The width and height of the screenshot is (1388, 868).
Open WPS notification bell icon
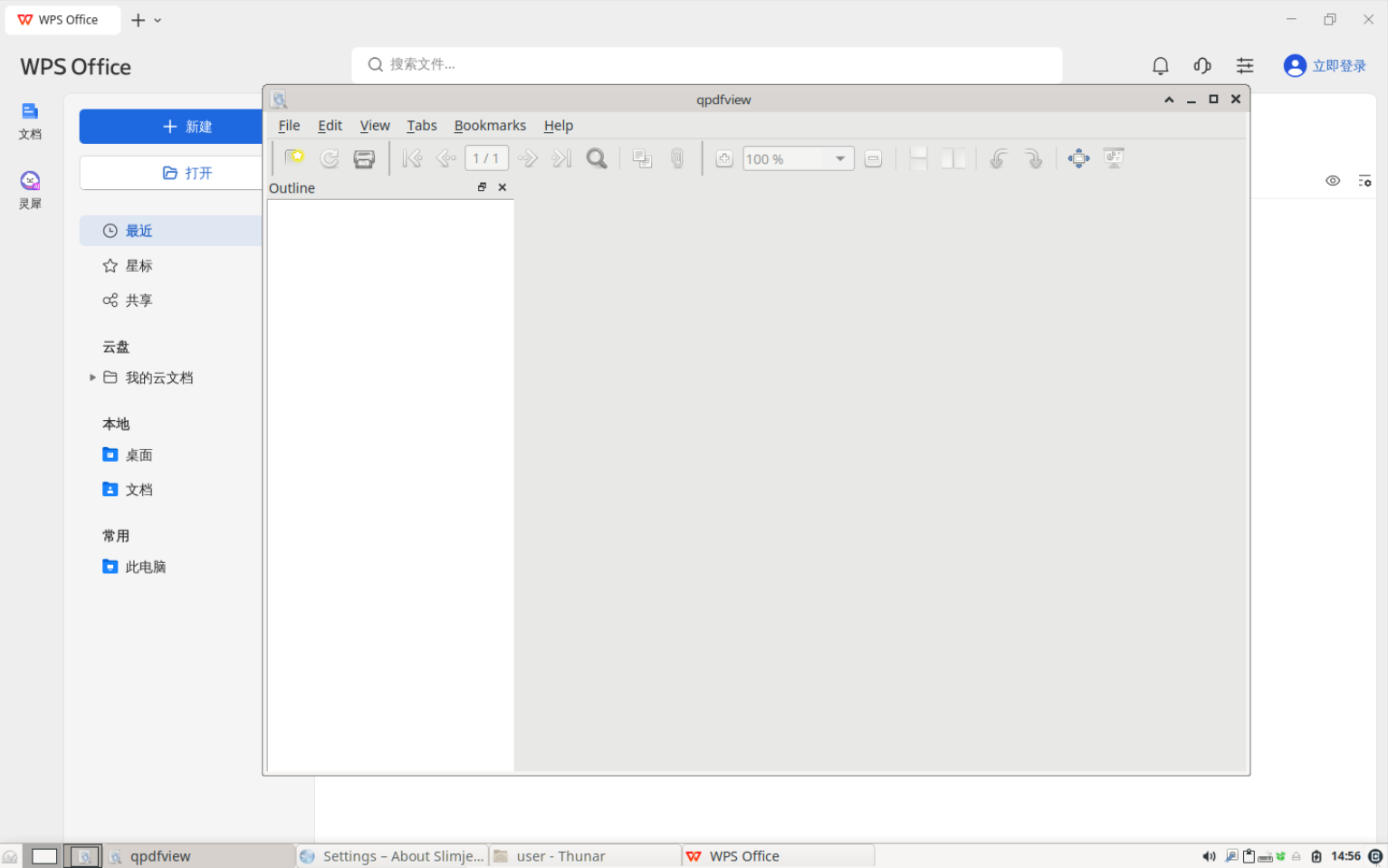point(1160,65)
